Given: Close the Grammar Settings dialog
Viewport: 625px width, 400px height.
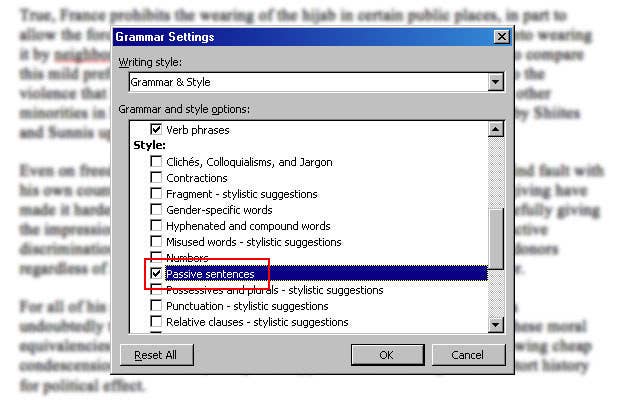Looking at the screenshot, I should click(x=501, y=37).
